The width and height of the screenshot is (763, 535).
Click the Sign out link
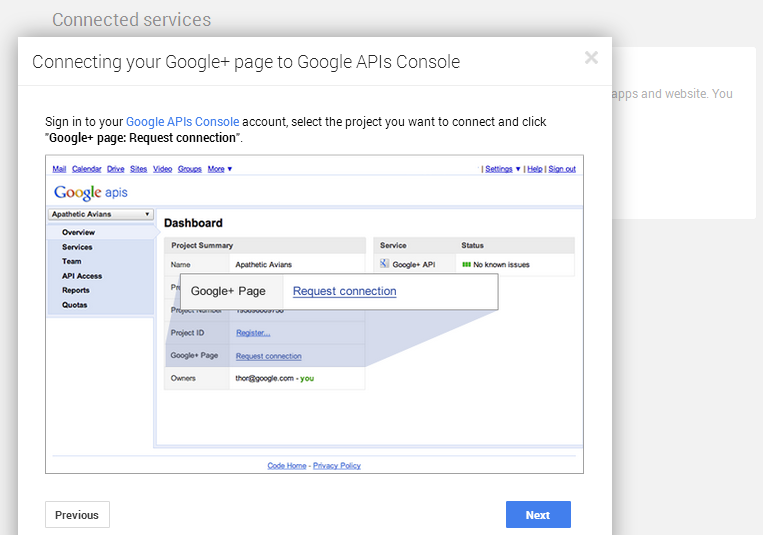(x=562, y=169)
